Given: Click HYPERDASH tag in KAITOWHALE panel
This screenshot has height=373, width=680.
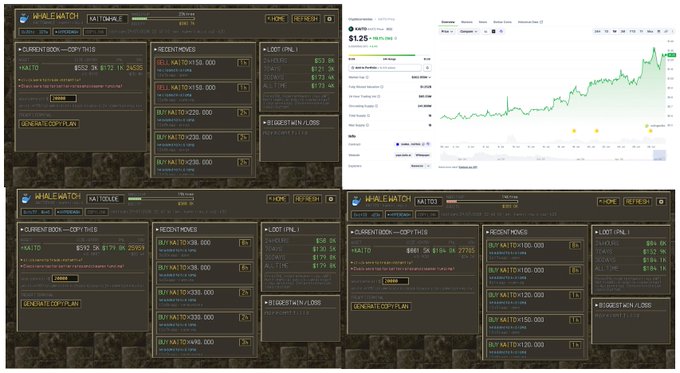Looking at the screenshot, I should (67, 32).
